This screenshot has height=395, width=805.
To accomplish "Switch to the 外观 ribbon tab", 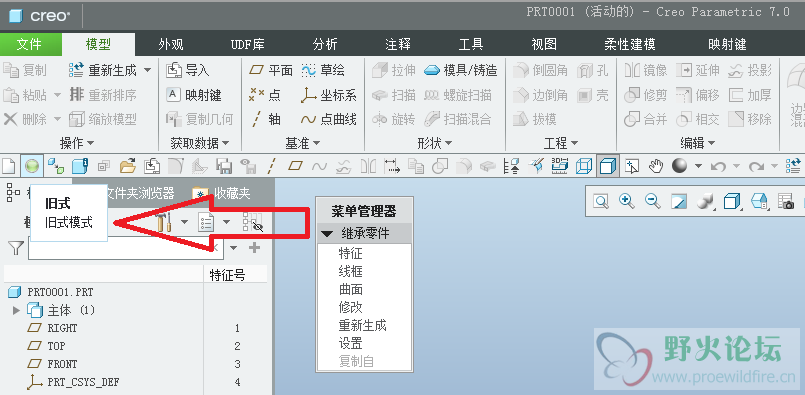I will click(171, 45).
